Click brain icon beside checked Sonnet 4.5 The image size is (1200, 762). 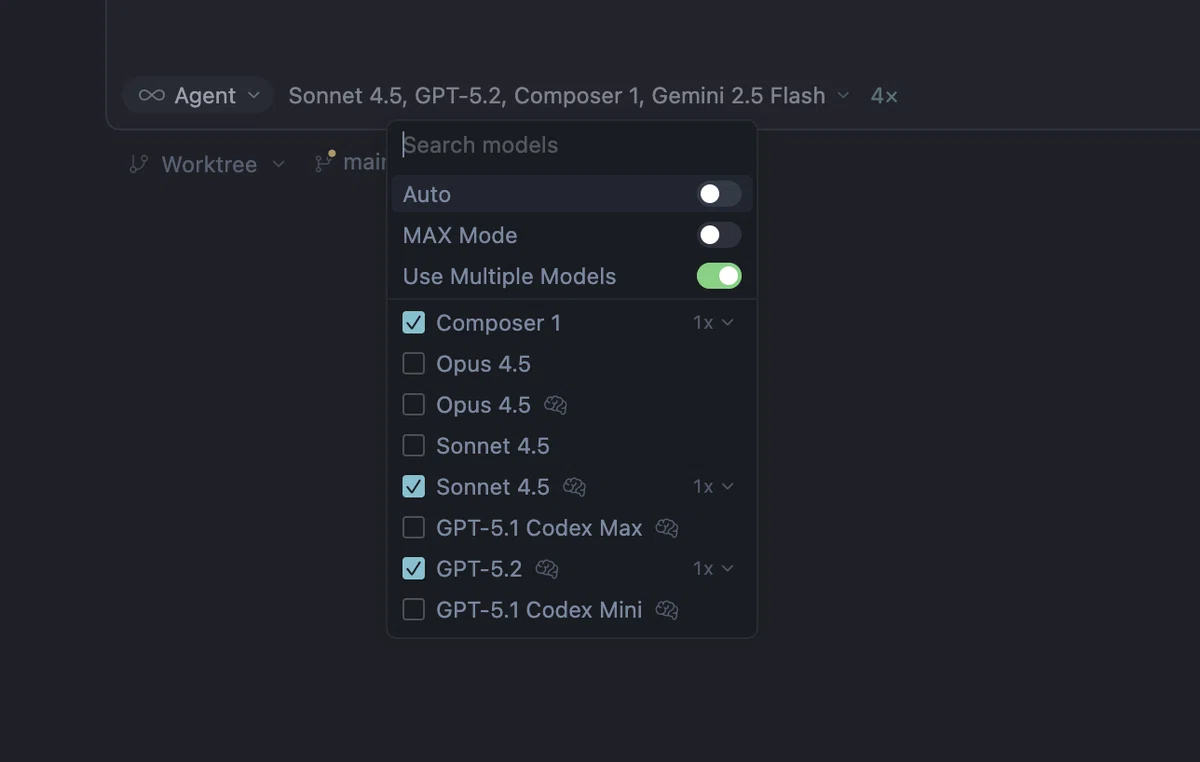pos(574,487)
